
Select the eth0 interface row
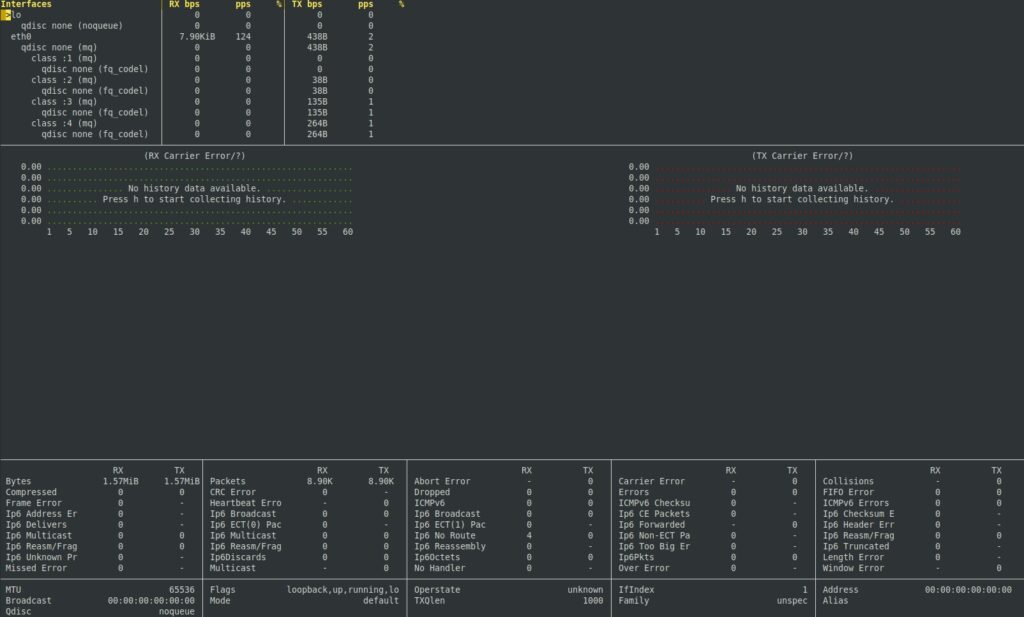pyautogui.click(x=21, y=36)
